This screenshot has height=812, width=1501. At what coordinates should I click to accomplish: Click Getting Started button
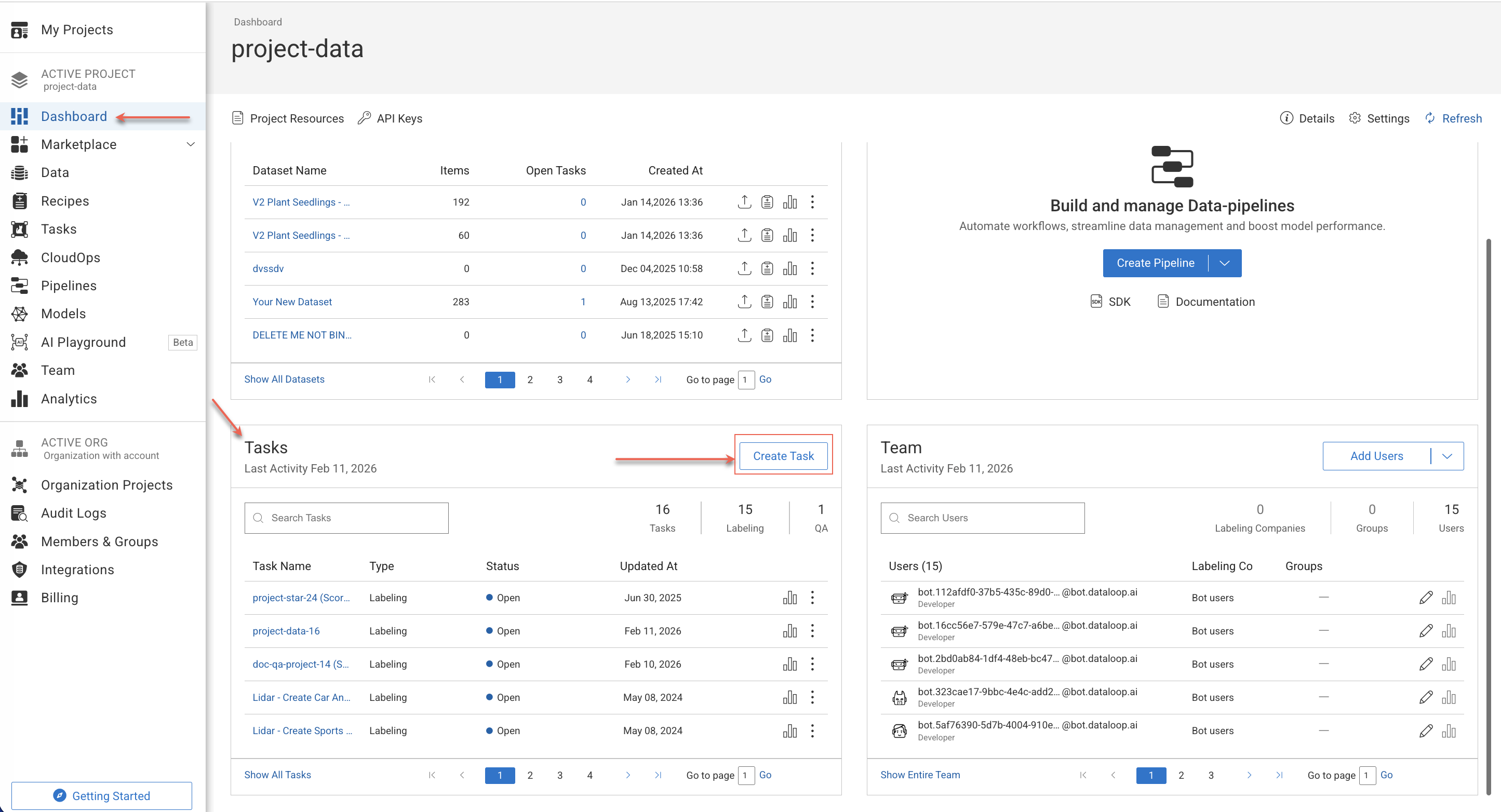pos(102,796)
